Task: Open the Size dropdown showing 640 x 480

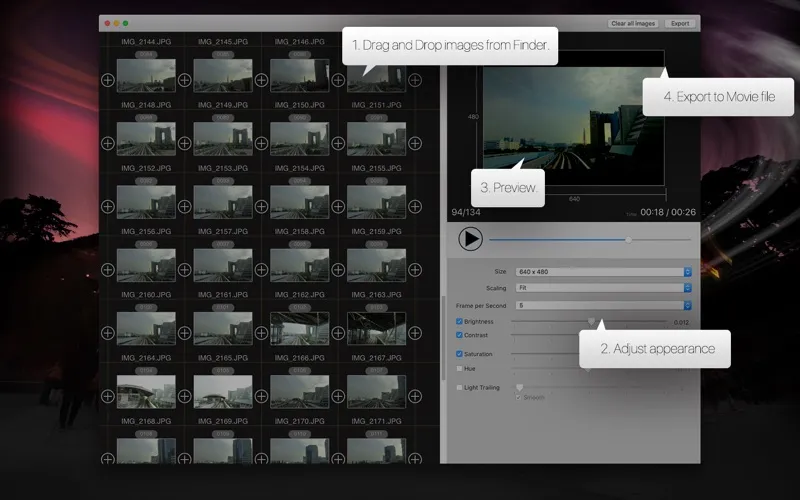Action: pos(604,272)
